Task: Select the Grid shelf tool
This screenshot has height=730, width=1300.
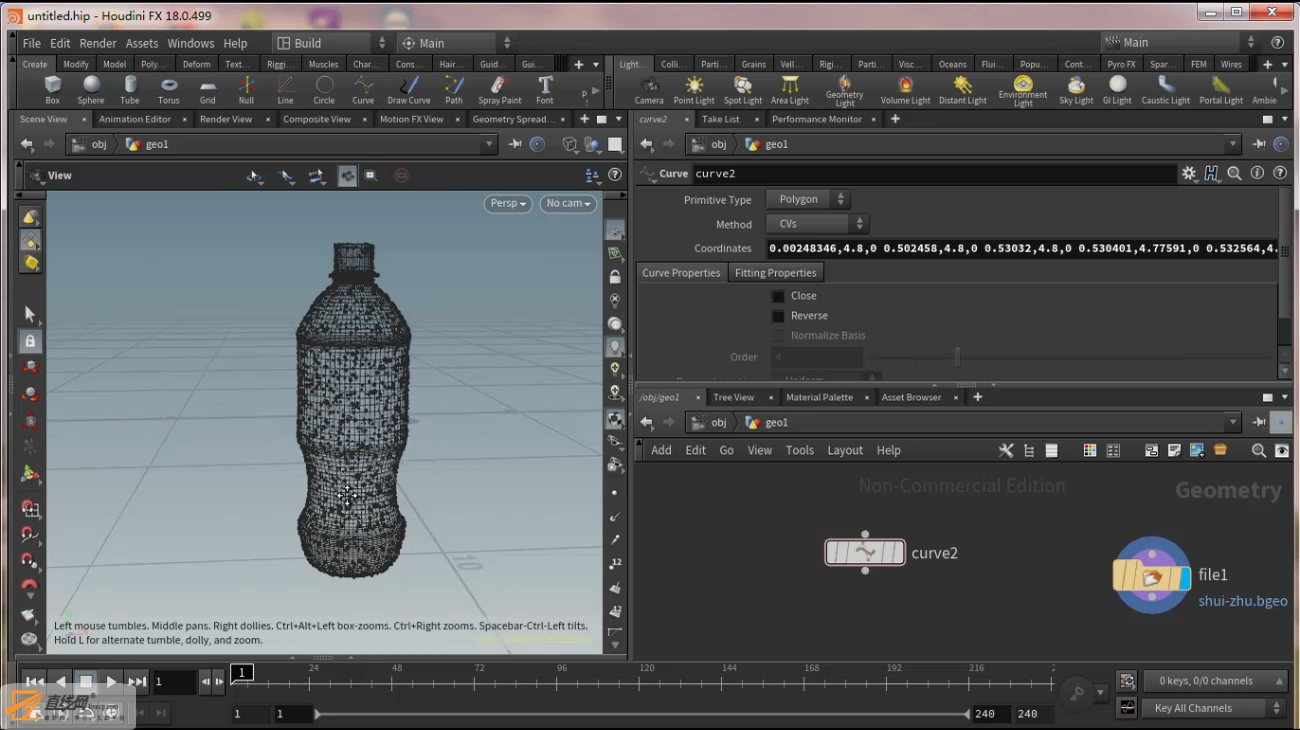Action: pyautogui.click(x=208, y=89)
